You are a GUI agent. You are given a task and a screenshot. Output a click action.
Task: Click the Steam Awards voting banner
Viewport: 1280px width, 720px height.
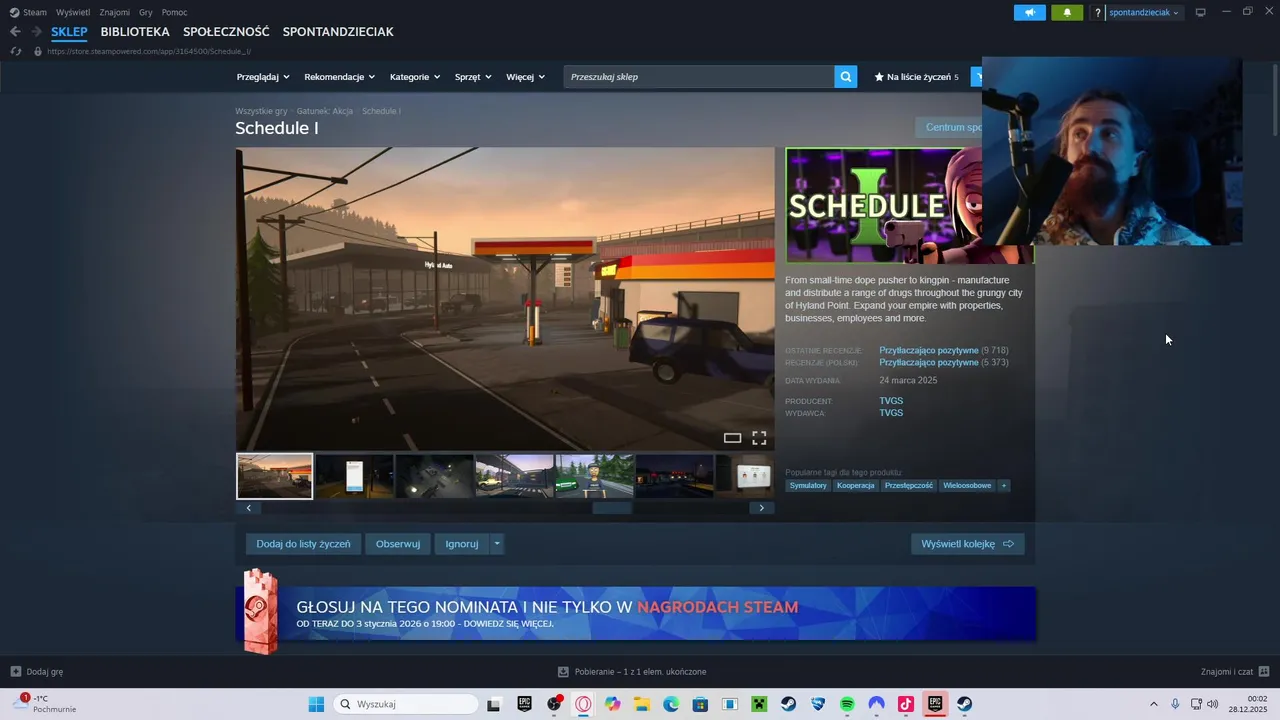click(x=636, y=613)
